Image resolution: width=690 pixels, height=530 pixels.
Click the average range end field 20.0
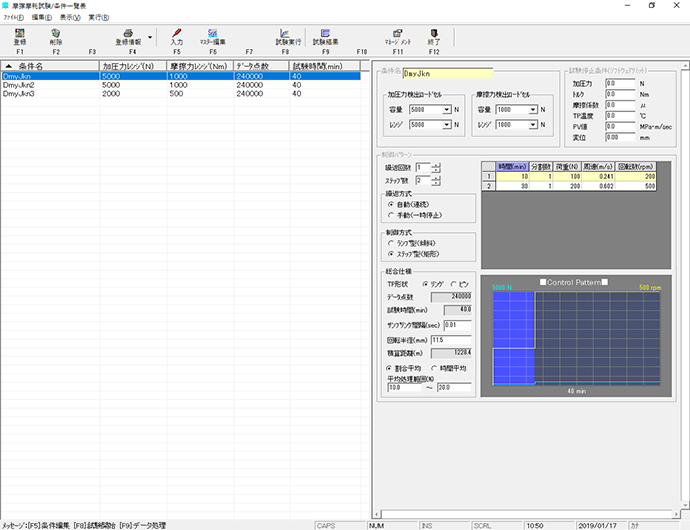pos(454,388)
